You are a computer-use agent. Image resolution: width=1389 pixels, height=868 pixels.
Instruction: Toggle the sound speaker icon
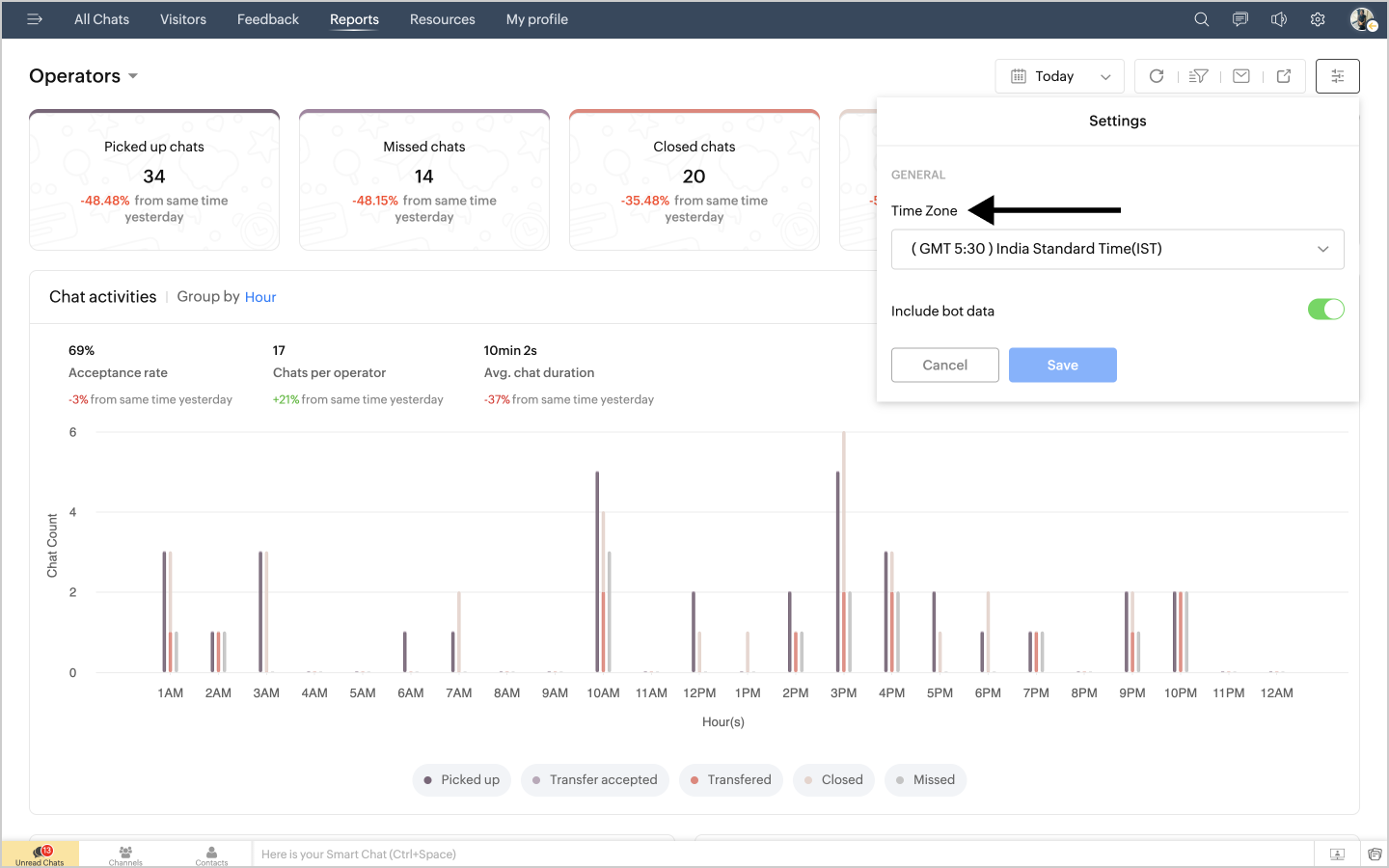(1279, 19)
